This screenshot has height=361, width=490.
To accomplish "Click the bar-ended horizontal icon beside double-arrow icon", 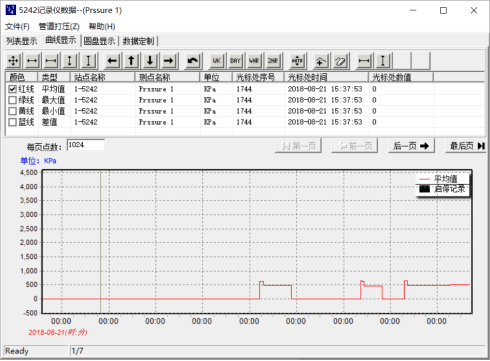I will pos(51,61).
